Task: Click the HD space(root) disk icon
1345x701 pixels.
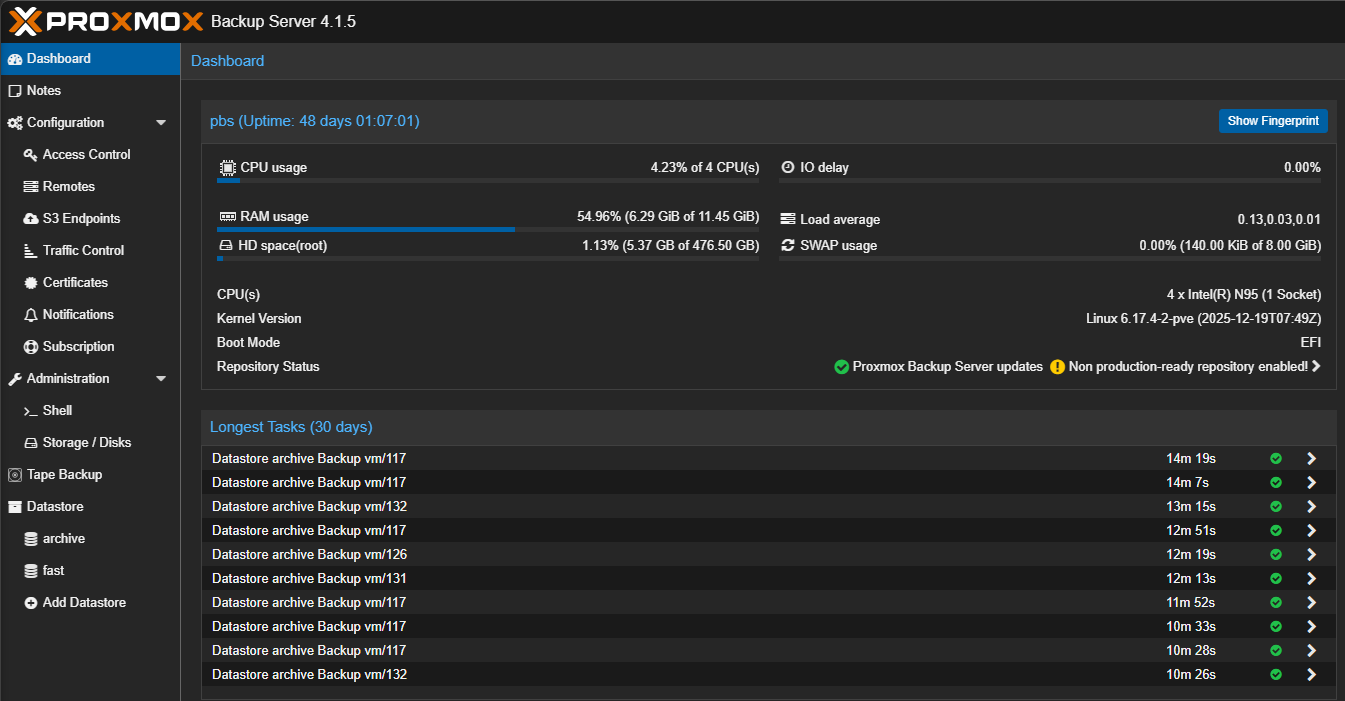Action: 226,246
